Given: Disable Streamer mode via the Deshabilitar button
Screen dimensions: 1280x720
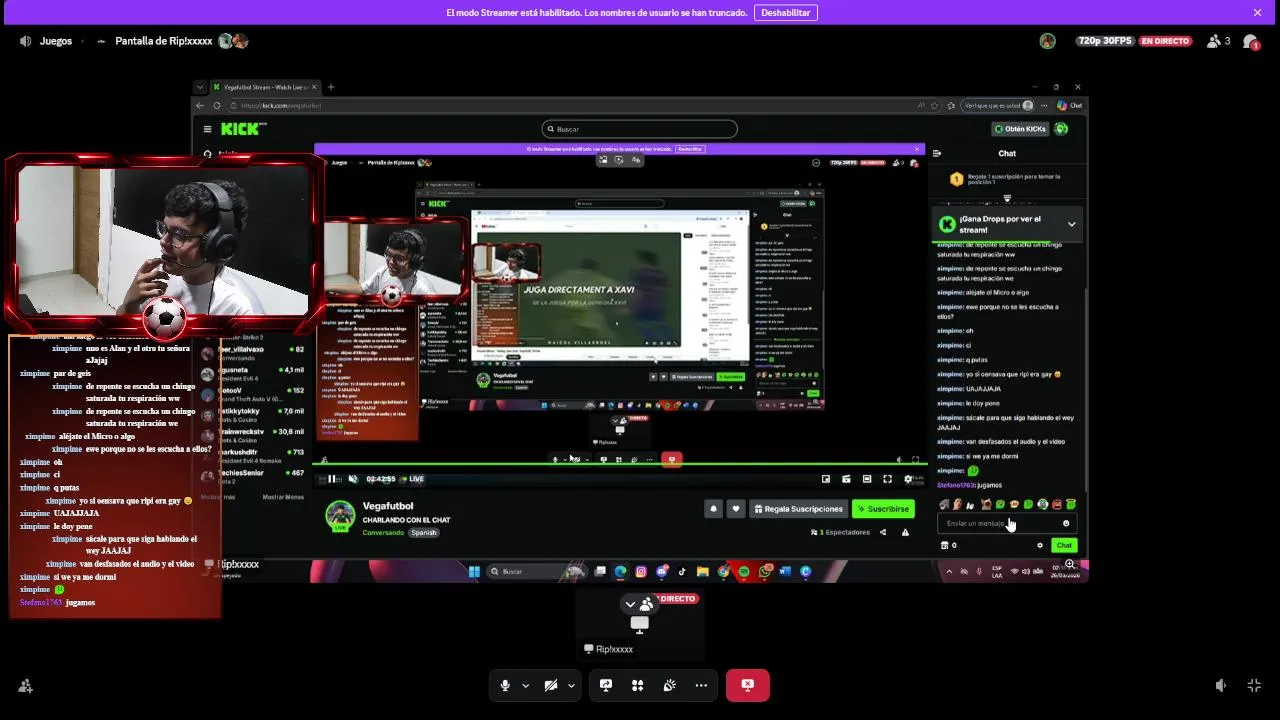Looking at the screenshot, I should [x=786, y=13].
